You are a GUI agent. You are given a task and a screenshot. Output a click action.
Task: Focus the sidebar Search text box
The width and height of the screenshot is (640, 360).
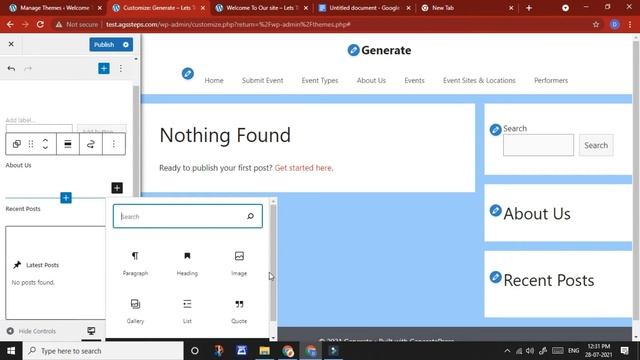538,145
